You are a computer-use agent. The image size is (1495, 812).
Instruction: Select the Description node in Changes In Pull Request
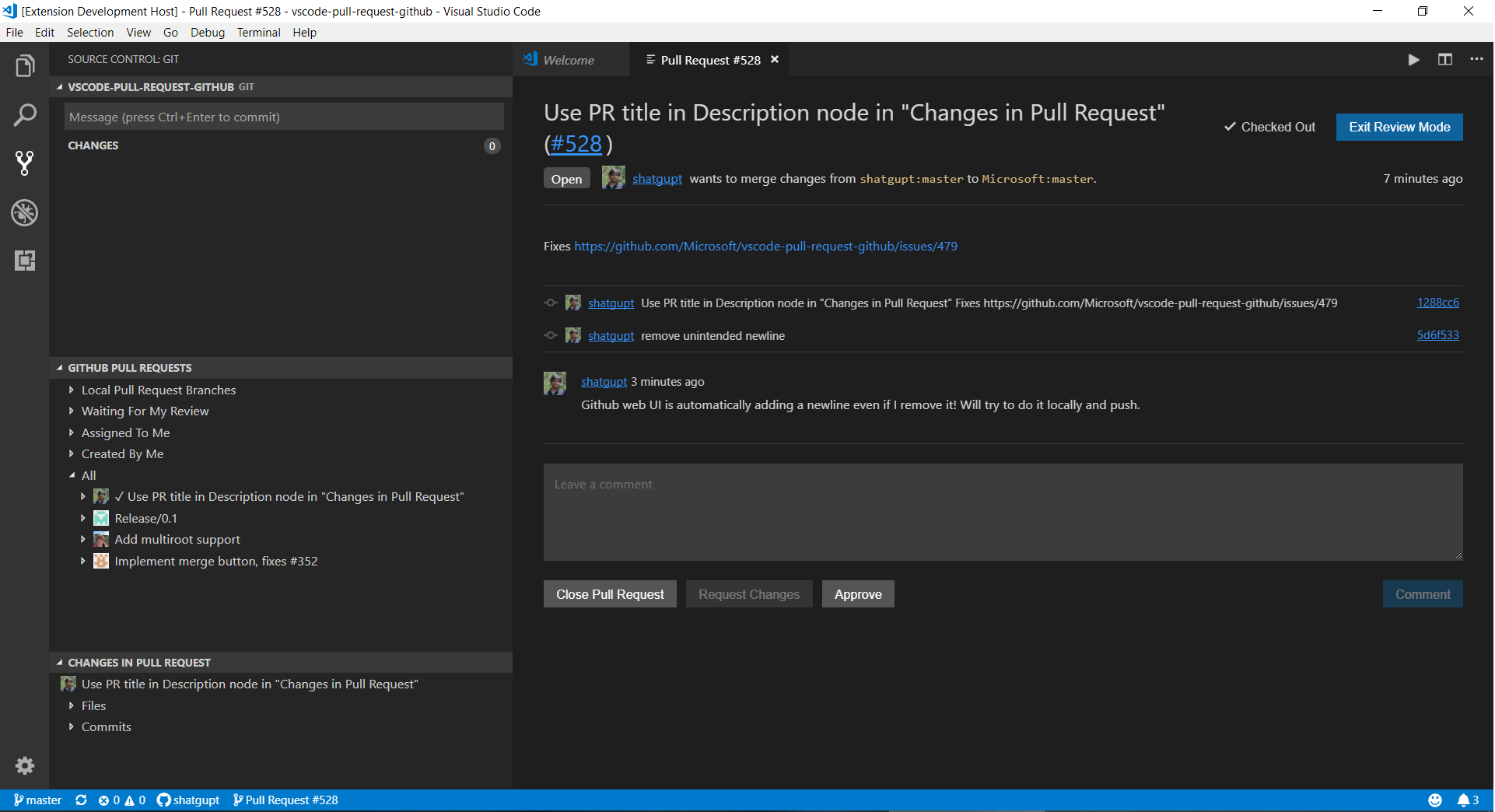(280, 684)
